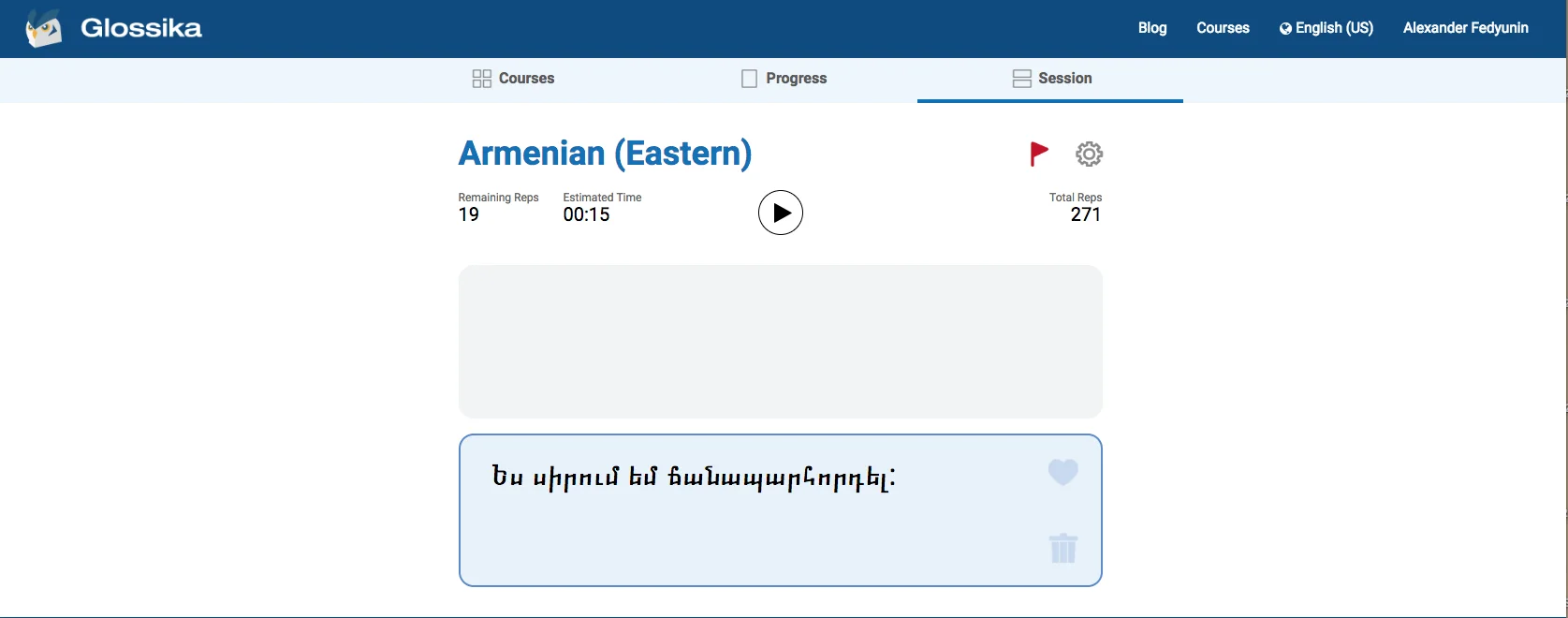Click the globe icon beside English (US)
This screenshot has height=618, width=1568.
pyautogui.click(x=1285, y=29)
